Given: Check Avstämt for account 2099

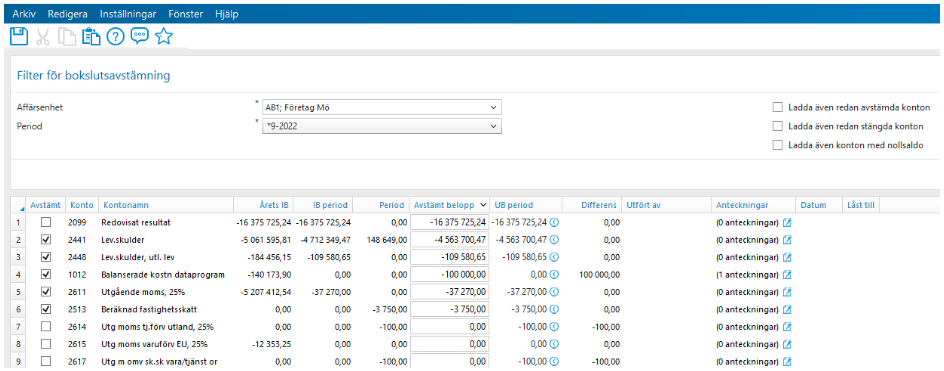Looking at the screenshot, I should coord(46,222).
